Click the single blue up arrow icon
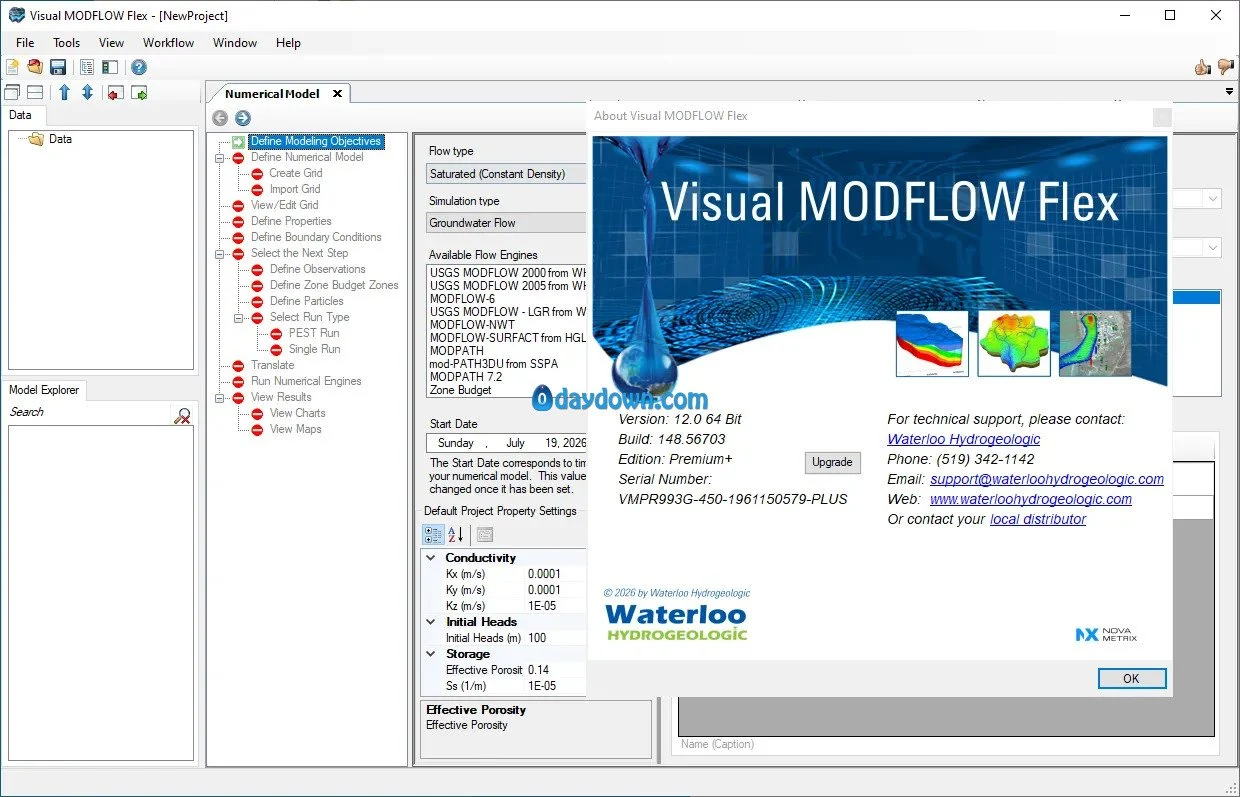Viewport: 1240px width, 797px height. click(64, 93)
